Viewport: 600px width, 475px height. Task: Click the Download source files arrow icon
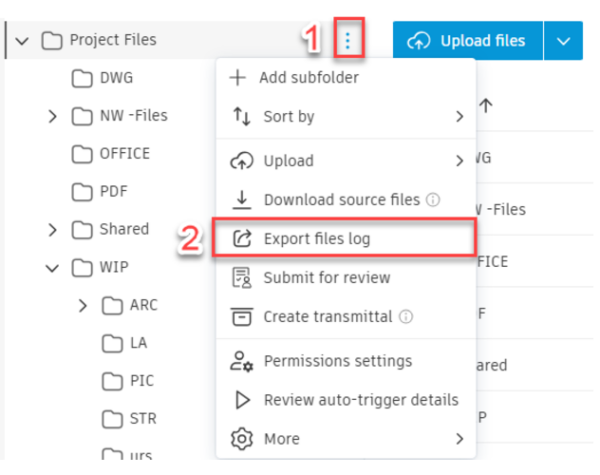point(241,200)
